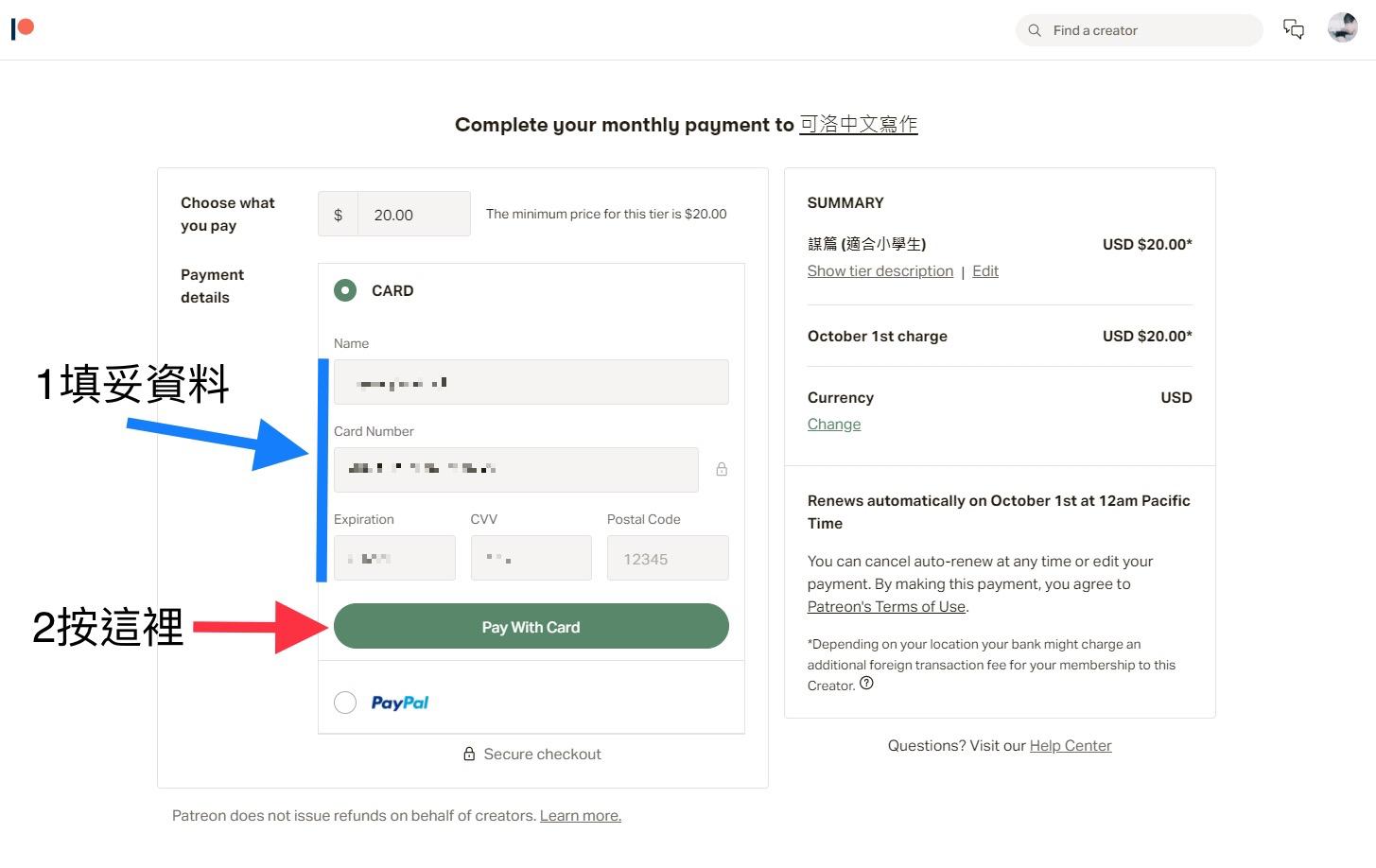Viewport: 1376px width, 868px height.
Task: Click the Postal Code field
Action: click(x=667, y=559)
